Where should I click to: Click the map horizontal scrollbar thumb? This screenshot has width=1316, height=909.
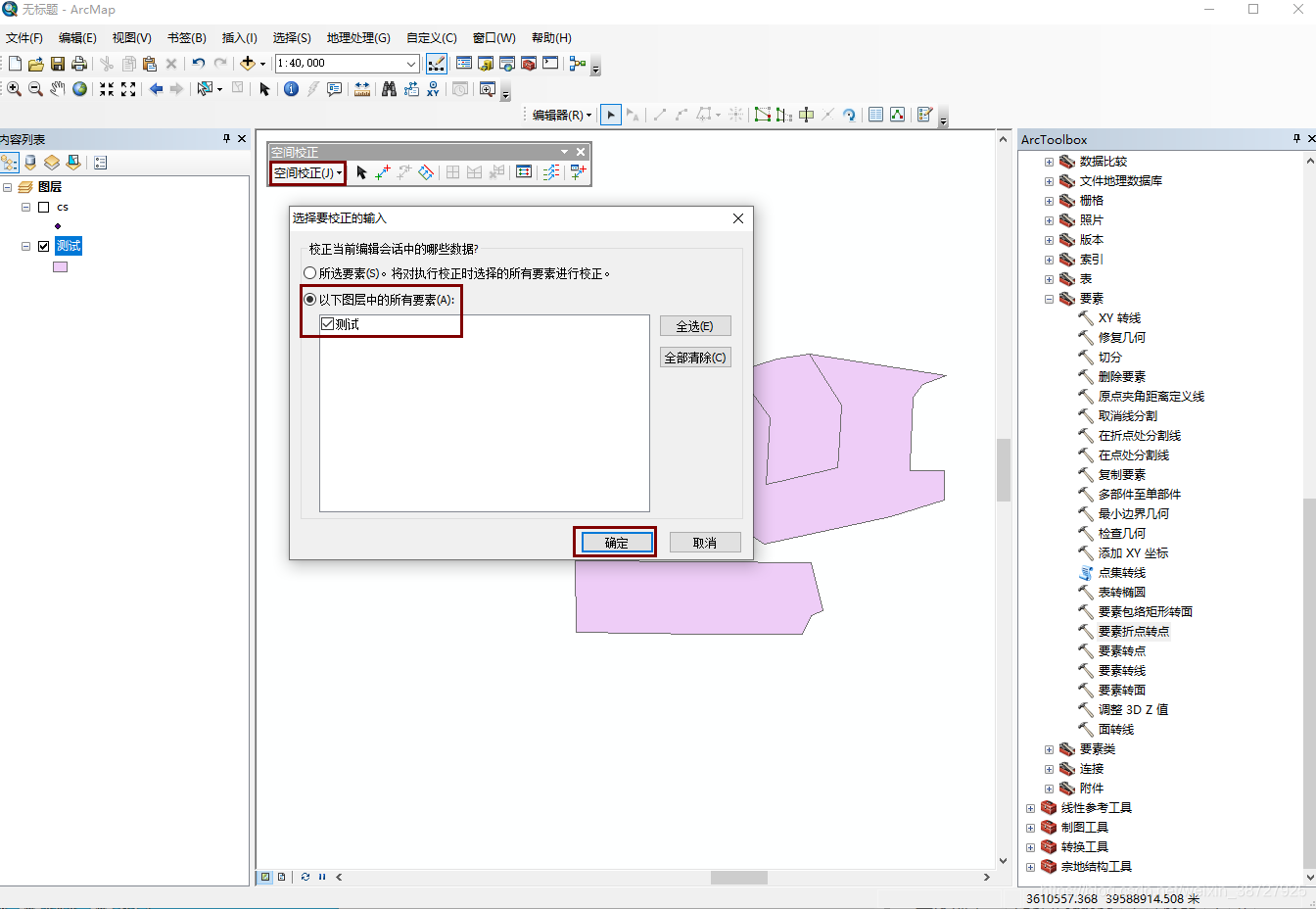(738, 878)
